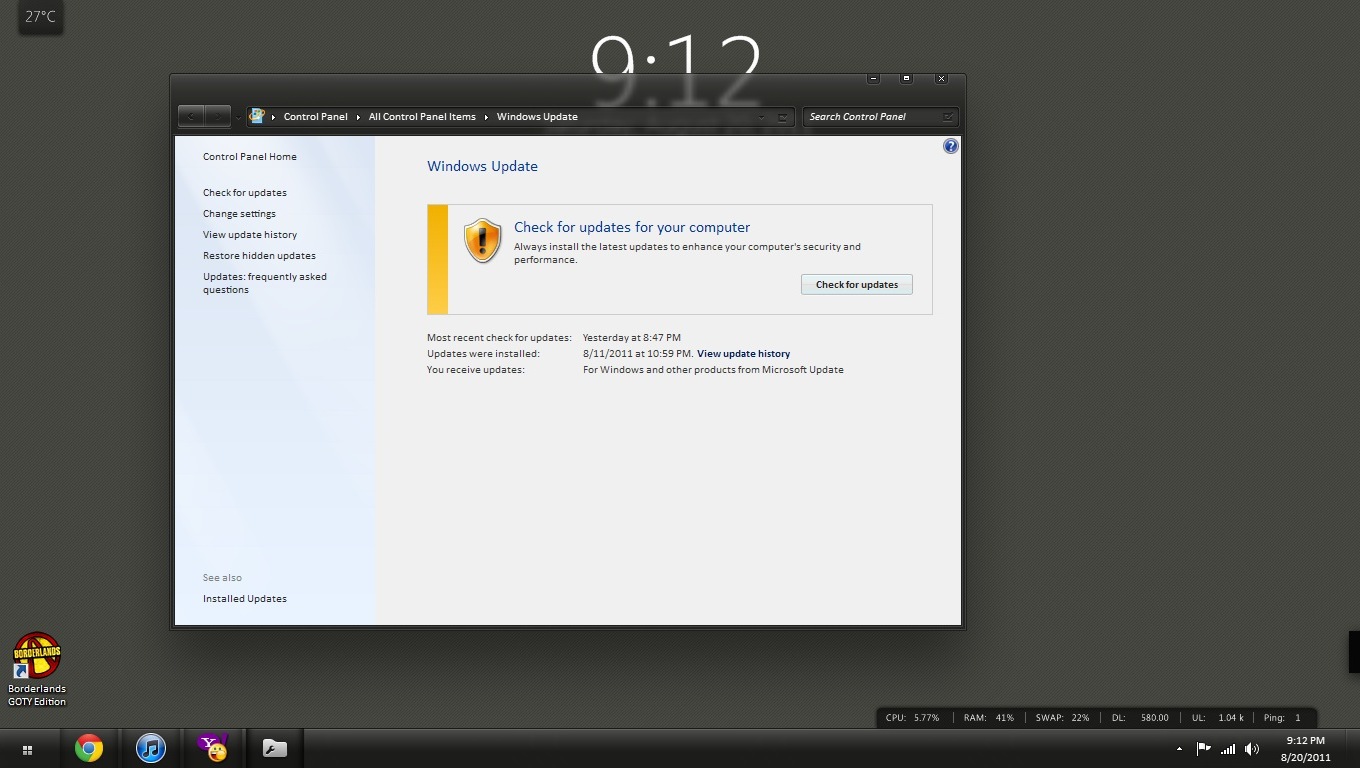The width and height of the screenshot is (1360, 768).
Task: Open Change settings link
Action: [239, 214]
